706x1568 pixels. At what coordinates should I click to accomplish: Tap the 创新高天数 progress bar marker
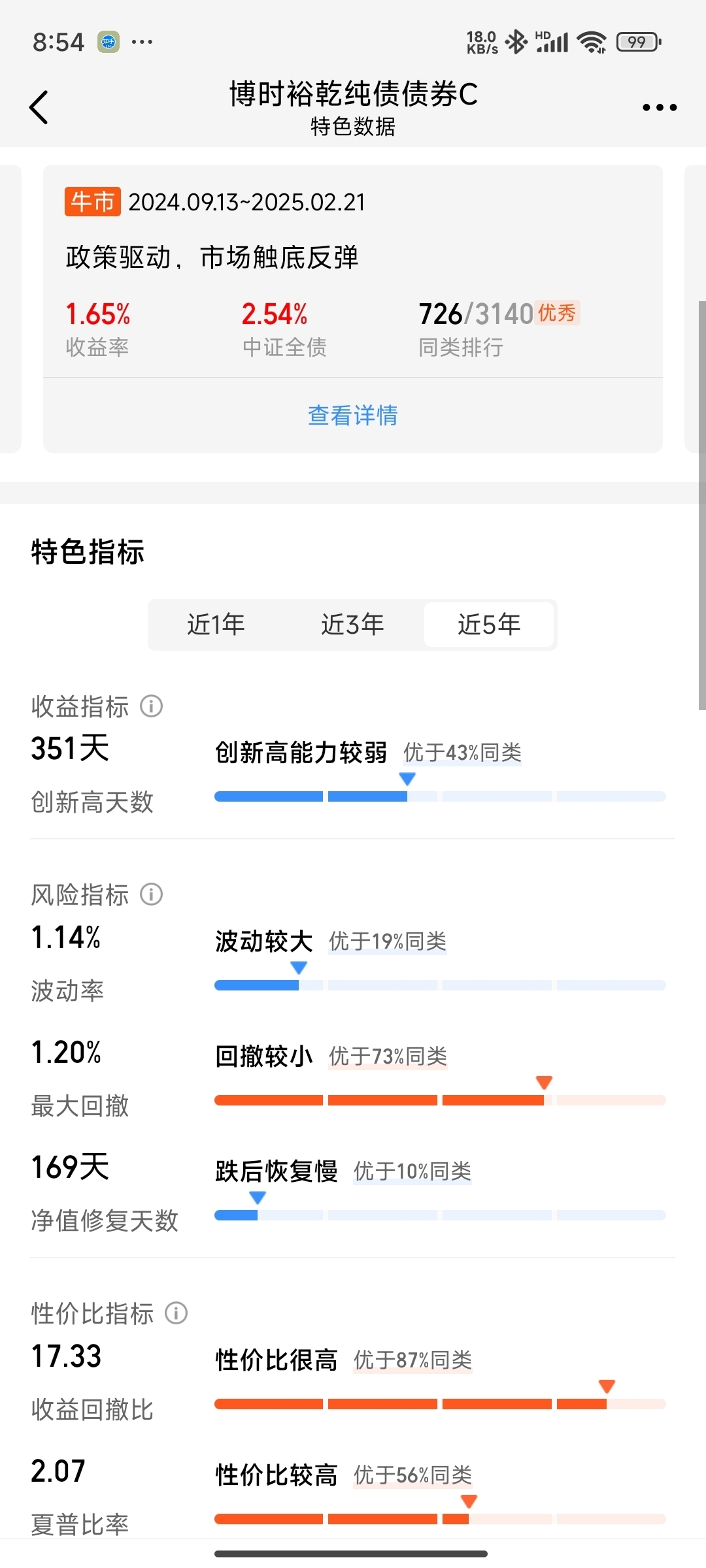coord(407,779)
